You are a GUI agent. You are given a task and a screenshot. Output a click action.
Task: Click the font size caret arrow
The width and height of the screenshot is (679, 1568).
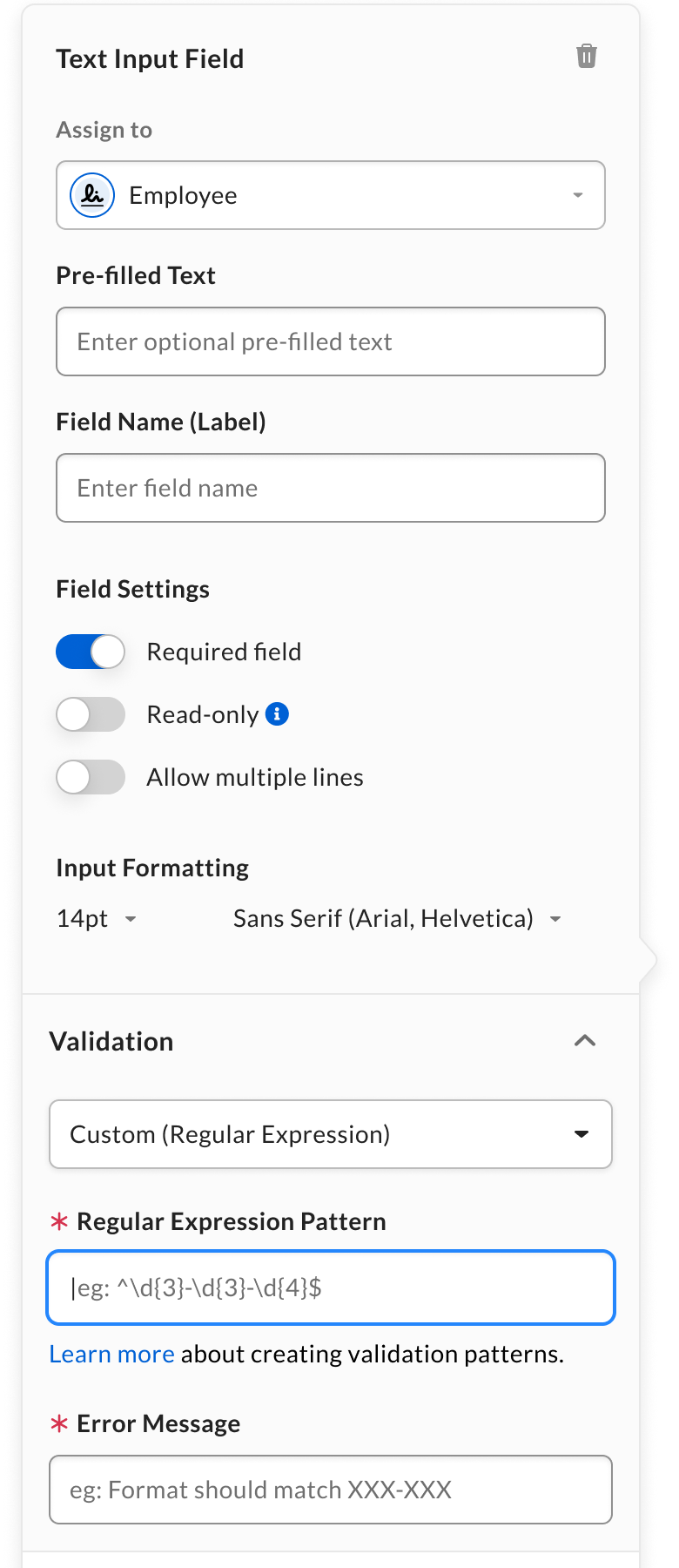(131, 919)
